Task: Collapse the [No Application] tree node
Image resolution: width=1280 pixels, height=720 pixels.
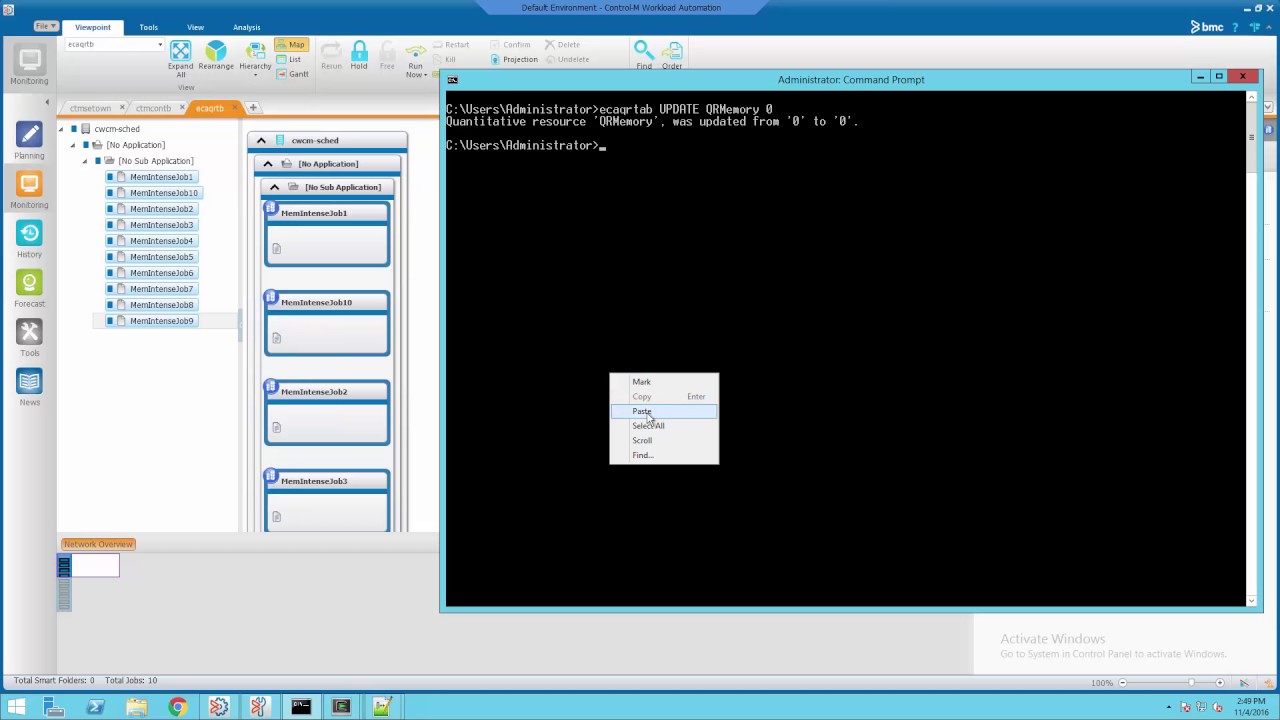Action: click(x=73, y=145)
